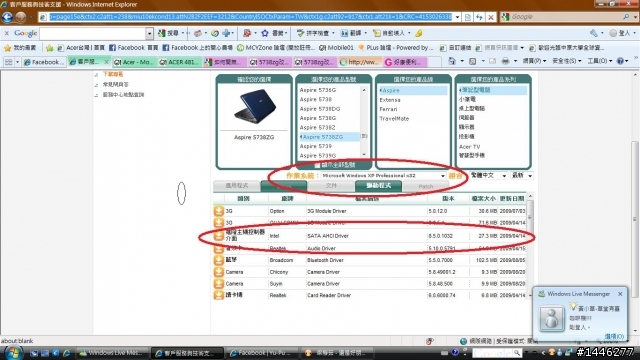
Task: Select TravelMate product line
Action: (x=394, y=118)
